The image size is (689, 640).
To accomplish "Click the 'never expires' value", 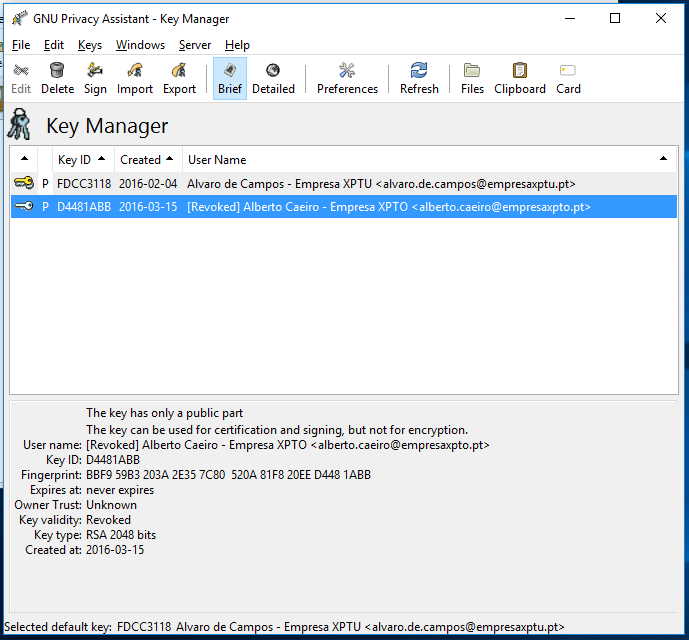I will click(x=120, y=490).
